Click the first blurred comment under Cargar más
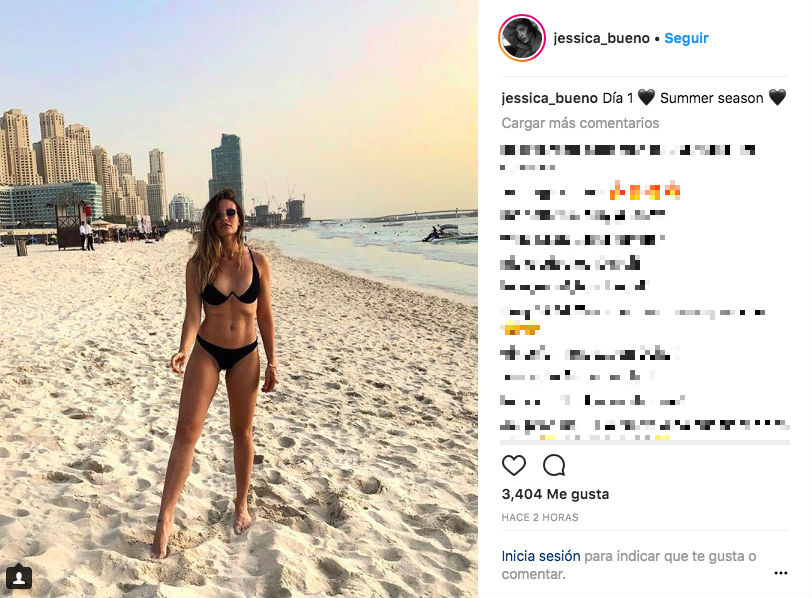Image resolution: width=812 pixels, height=598 pixels. click(627, 157)
